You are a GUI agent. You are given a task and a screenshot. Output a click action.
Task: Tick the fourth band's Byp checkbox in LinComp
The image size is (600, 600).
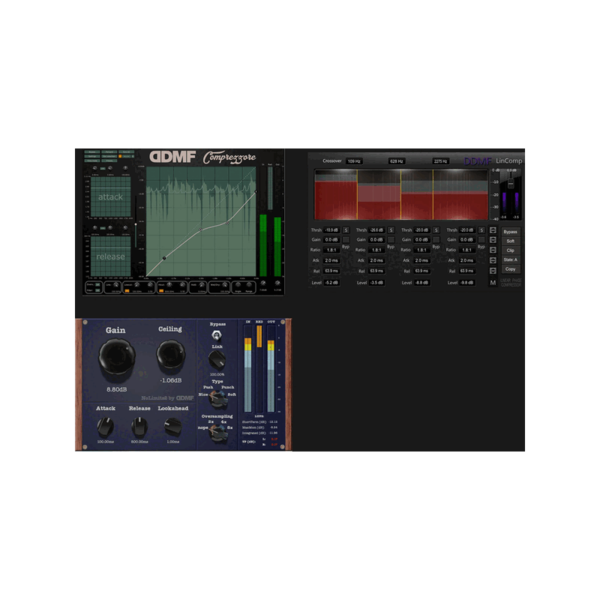point(481,240)
